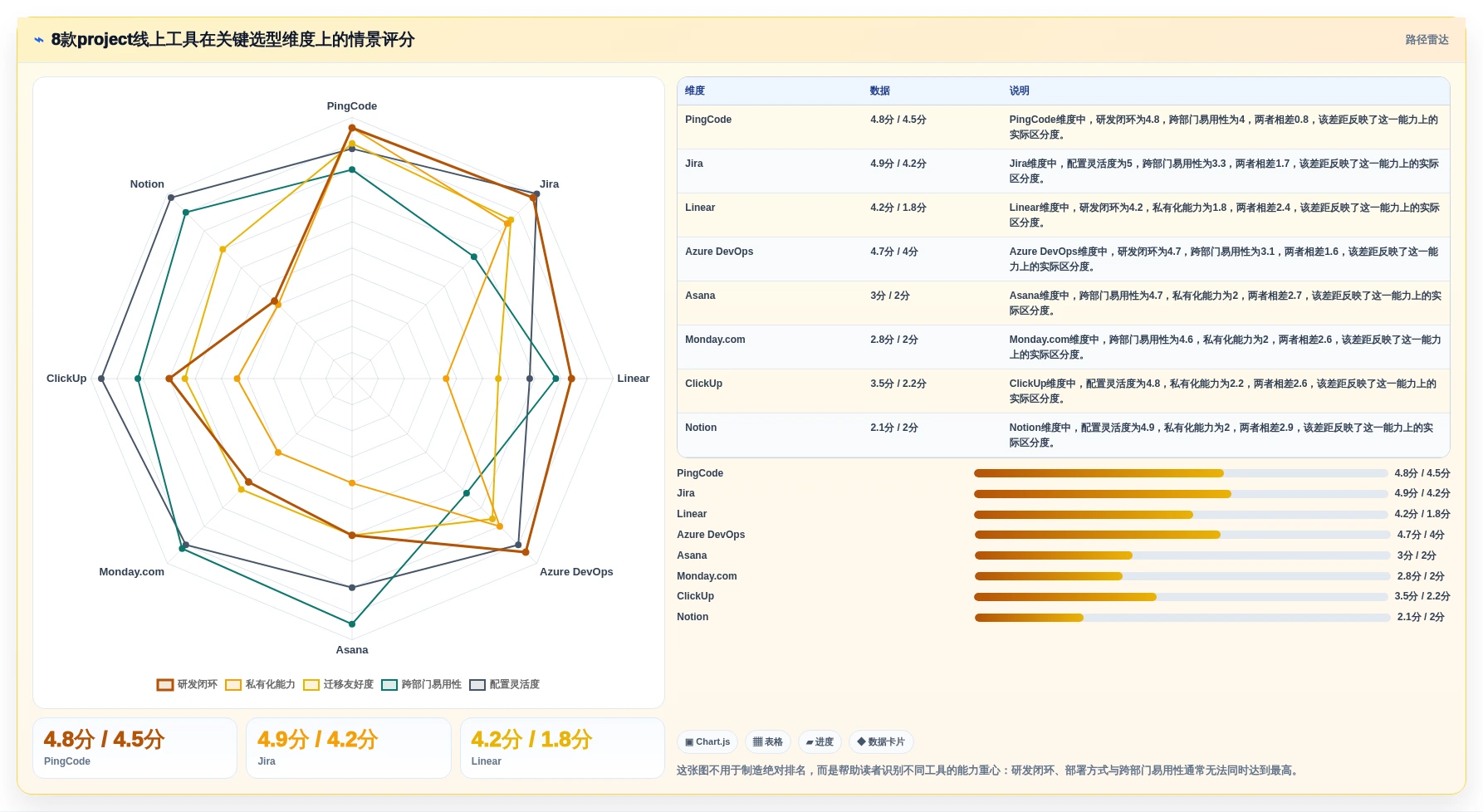Click the Notion radar axis label
1483x812 pixels.
click(x=147, y=184)
